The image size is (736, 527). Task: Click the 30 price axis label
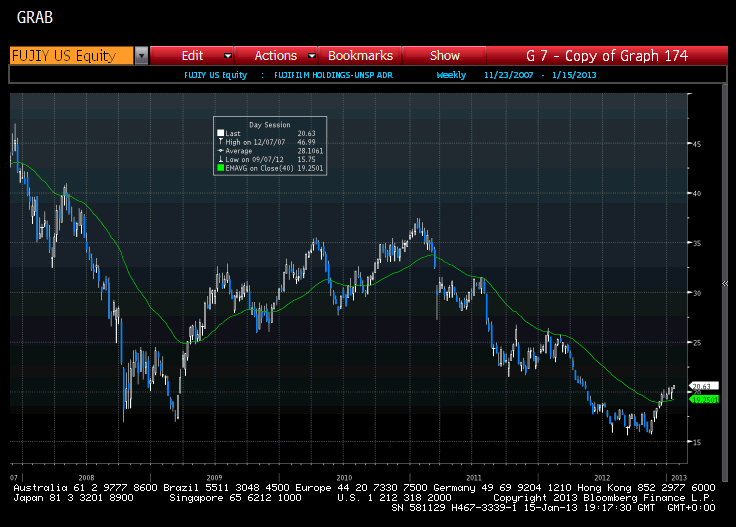click(x=697, y=293)
